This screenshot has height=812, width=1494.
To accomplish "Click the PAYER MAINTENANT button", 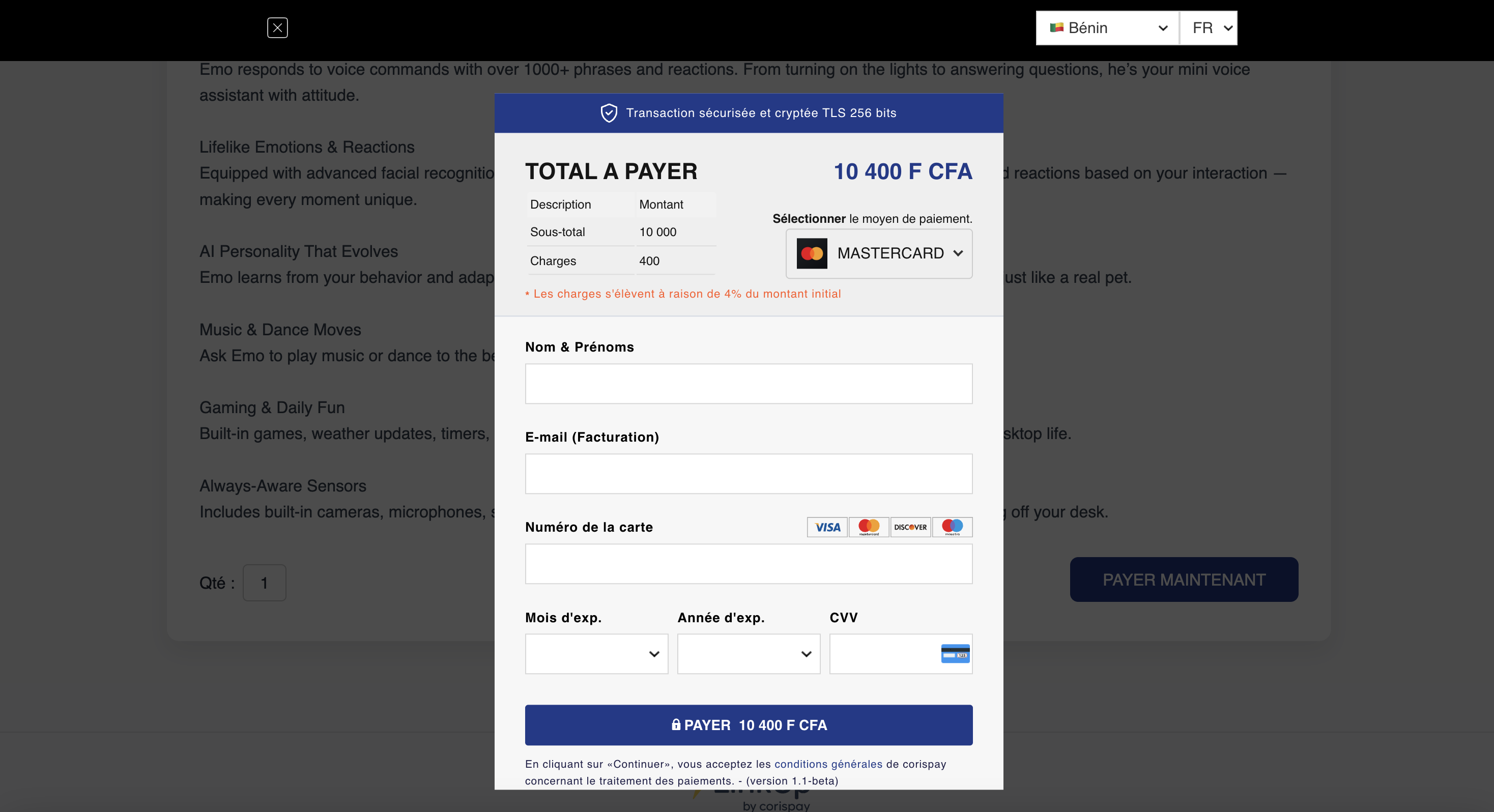I will click(x=1184, y=579).
